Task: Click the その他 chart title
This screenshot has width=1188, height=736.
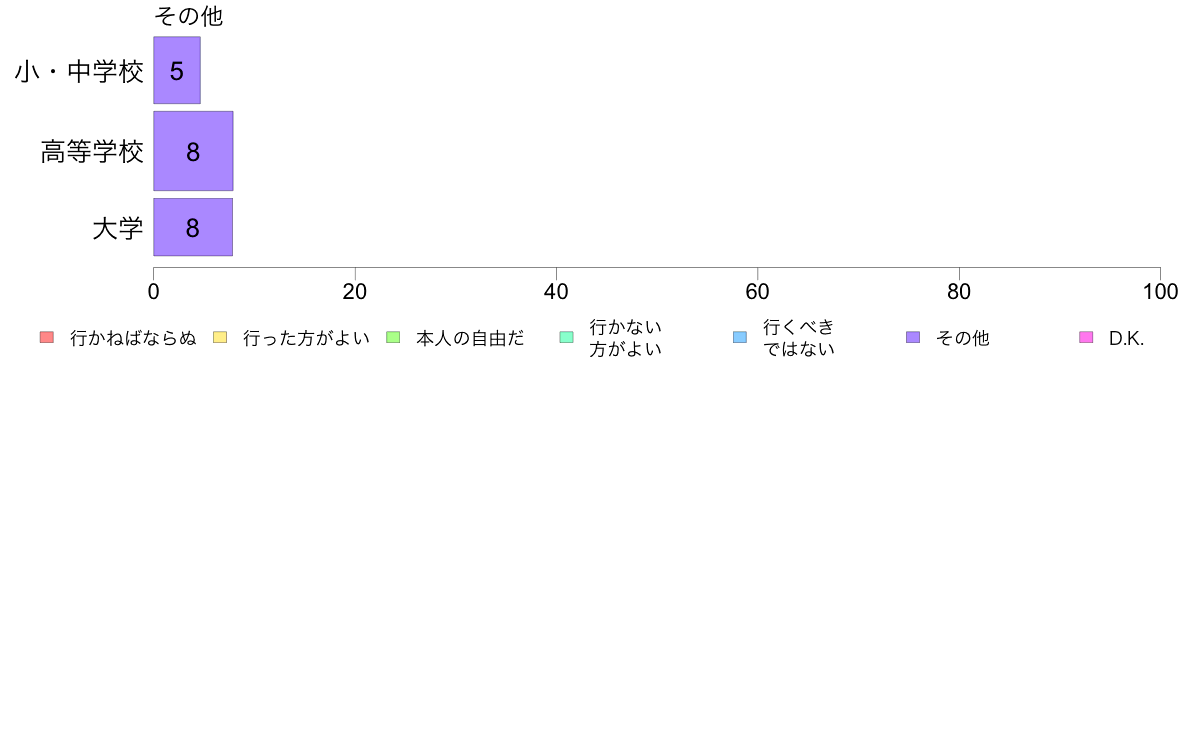Action: tap(189, 16)
